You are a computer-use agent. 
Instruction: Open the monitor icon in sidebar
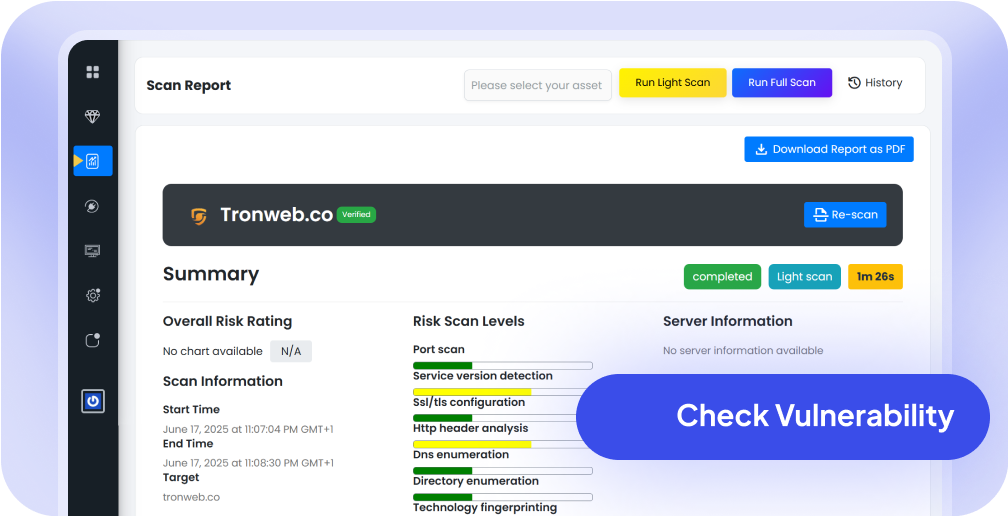(93, 251)
